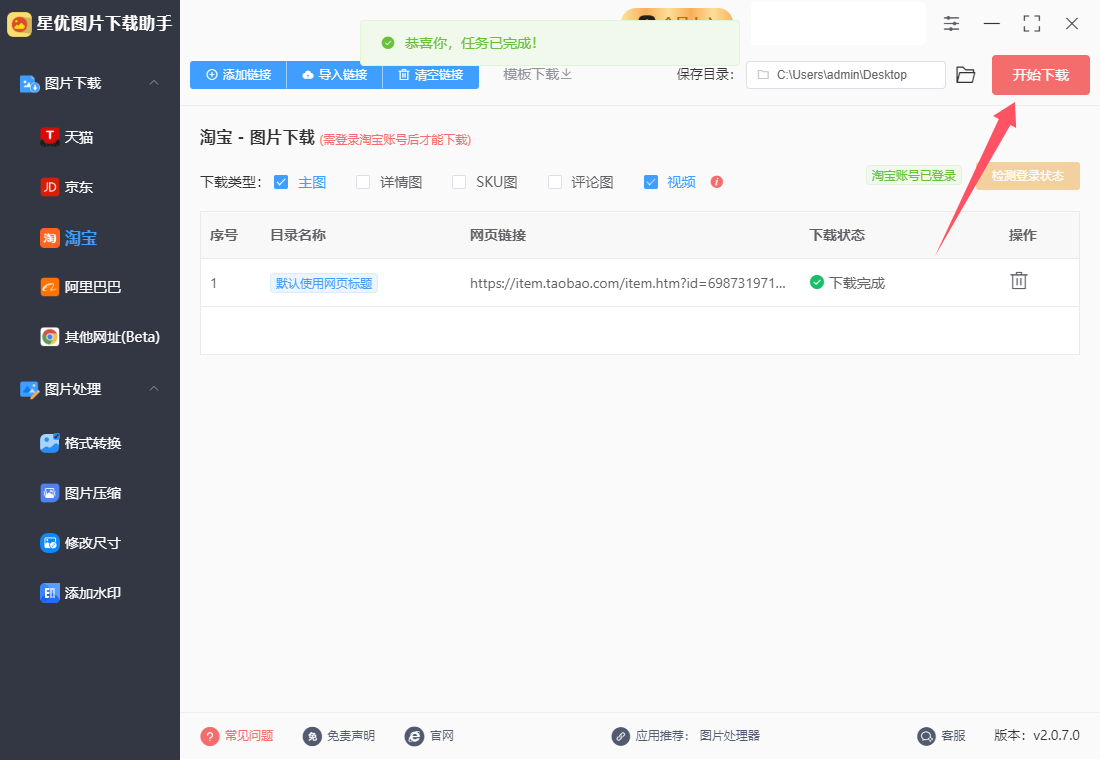The height and width of the screenshot is (760, 1100).
Task: Click the 清空链接 button
Action: (x=431, y=75)
